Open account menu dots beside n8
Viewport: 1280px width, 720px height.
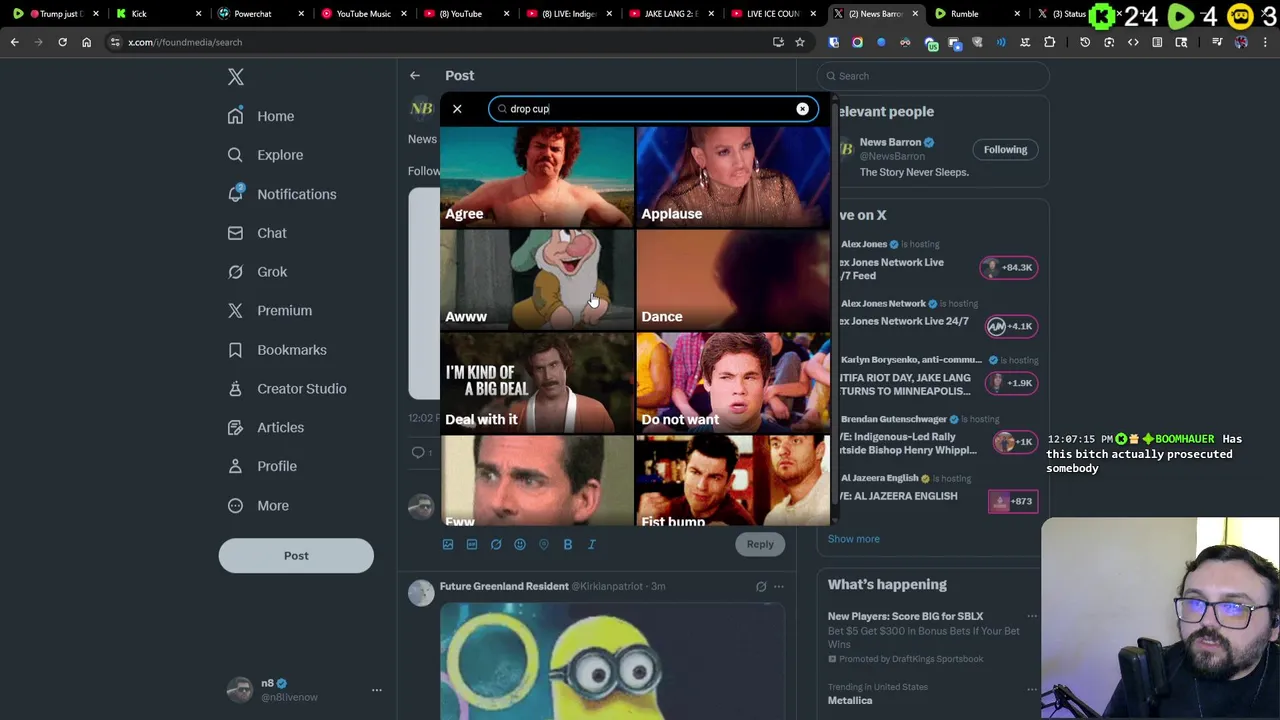pos(377,690)
